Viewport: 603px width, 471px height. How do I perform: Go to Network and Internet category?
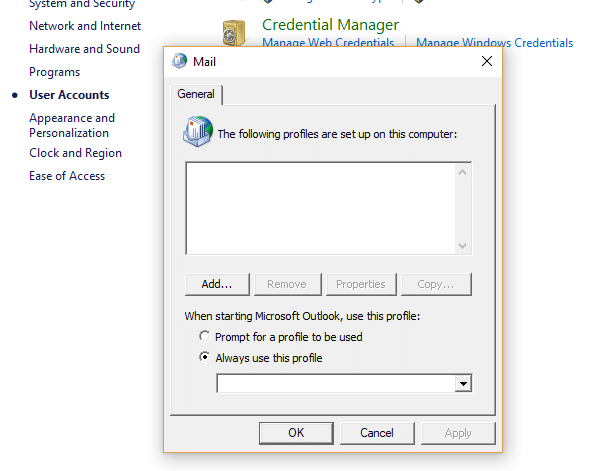click(x=85, y=26)
